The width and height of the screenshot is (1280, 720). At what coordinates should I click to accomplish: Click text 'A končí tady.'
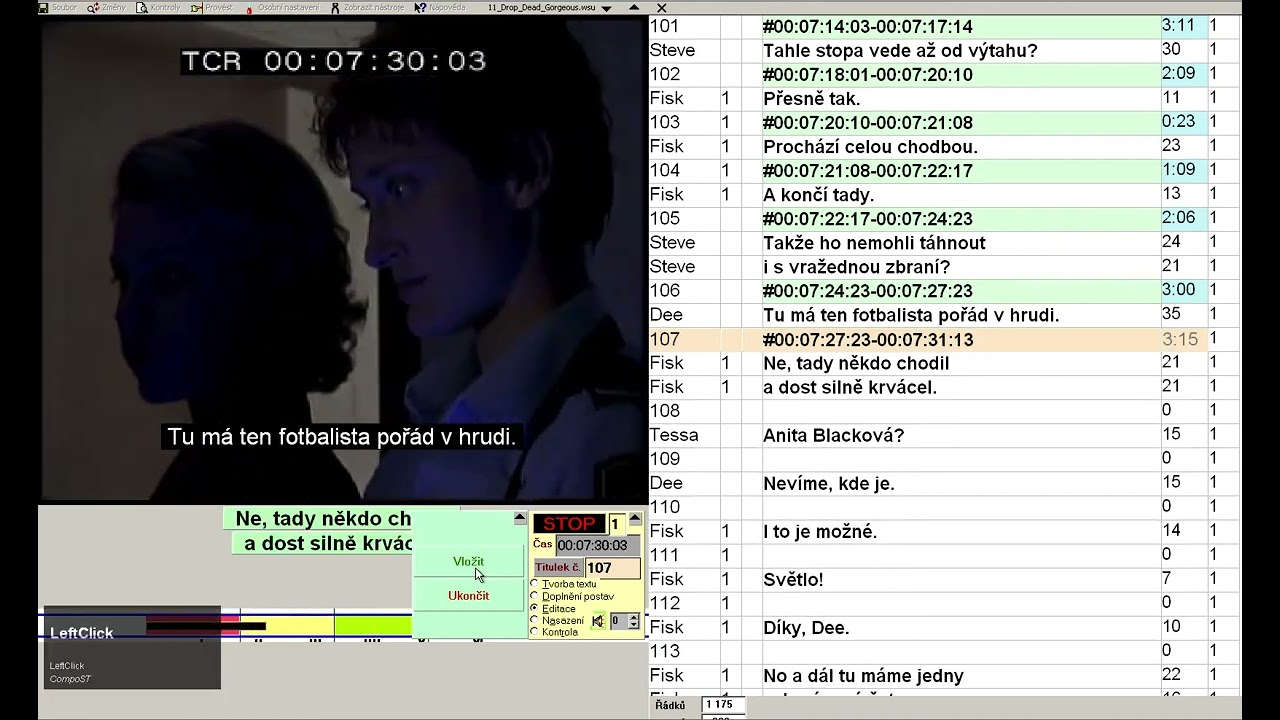(x=818, y=195)
